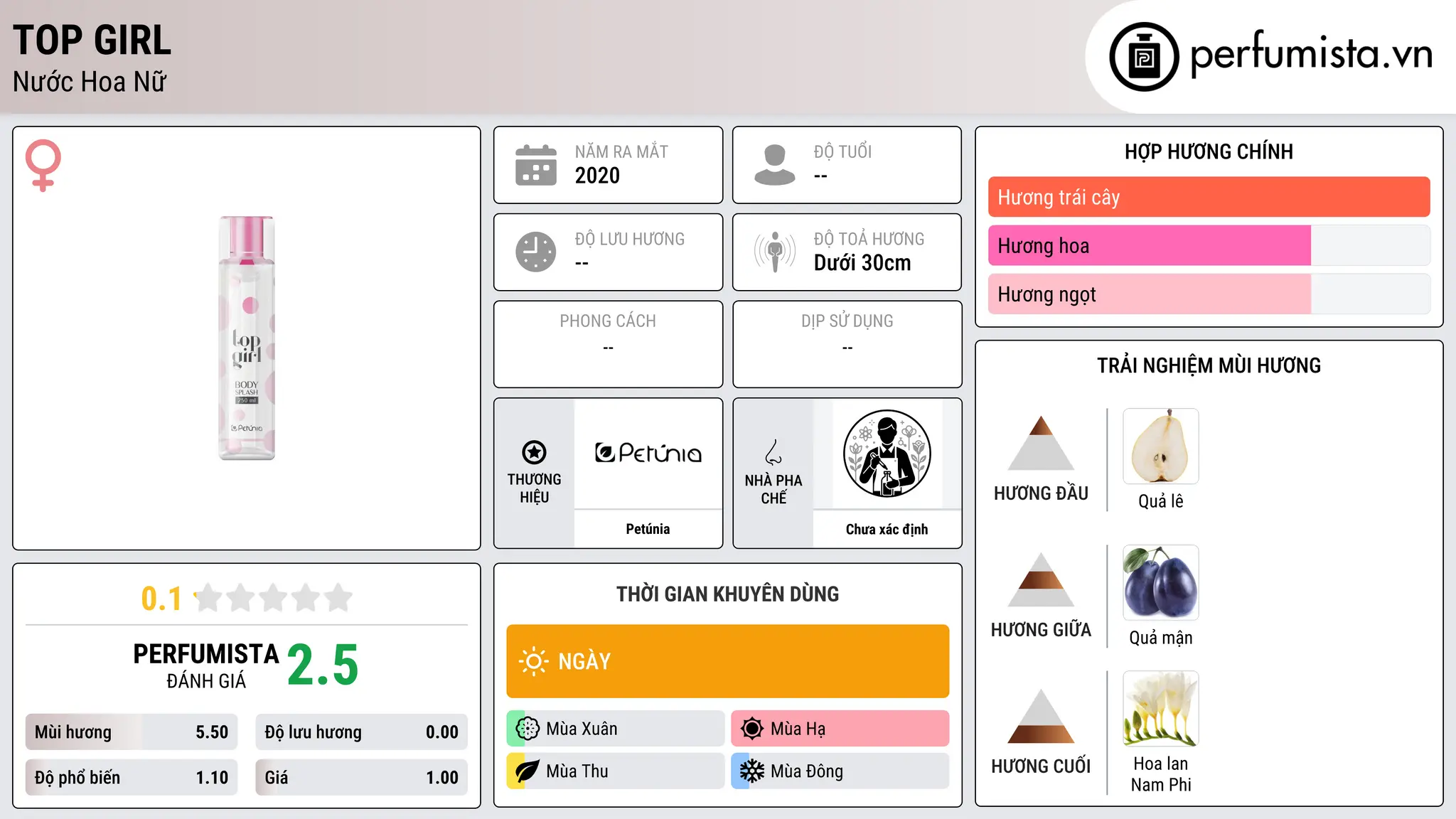The width and height of the screenshot is (1456, 819).
Task: Click the perfumer illustration icon
Action: point(887,454)
